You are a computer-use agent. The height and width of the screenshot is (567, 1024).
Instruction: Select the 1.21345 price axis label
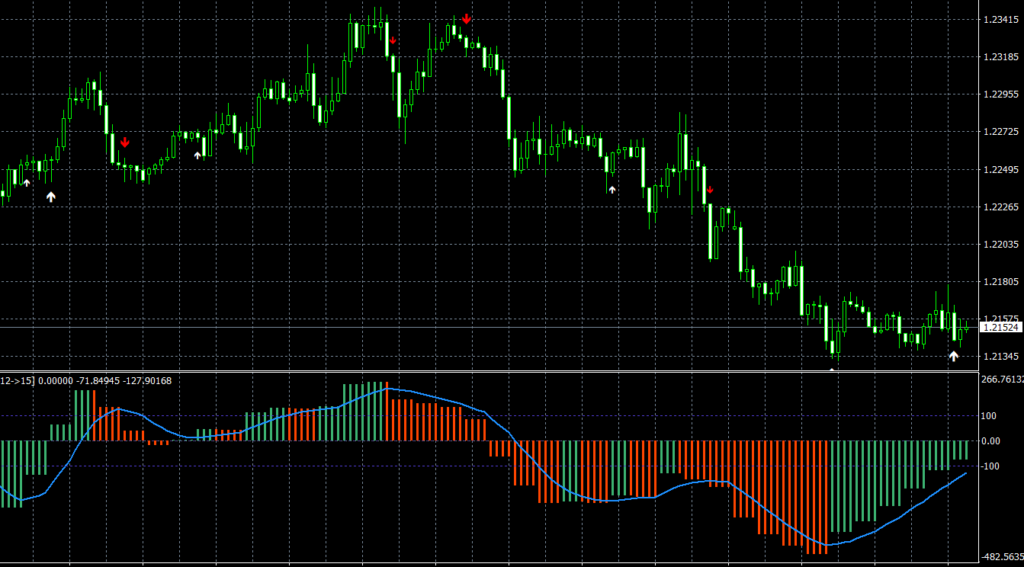pyautogui.click(x=1002, y=357)
